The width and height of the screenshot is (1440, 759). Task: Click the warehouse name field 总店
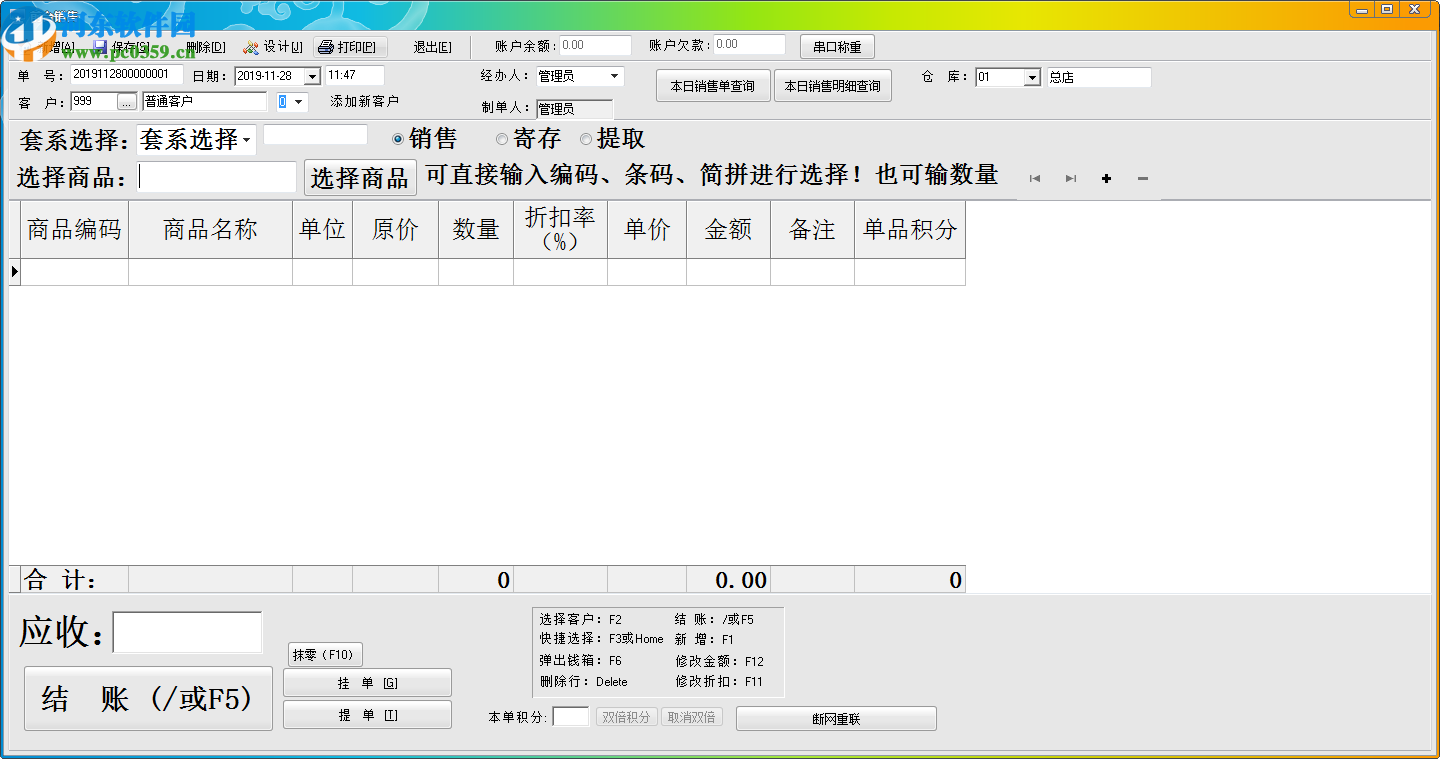coord(1099,77)
